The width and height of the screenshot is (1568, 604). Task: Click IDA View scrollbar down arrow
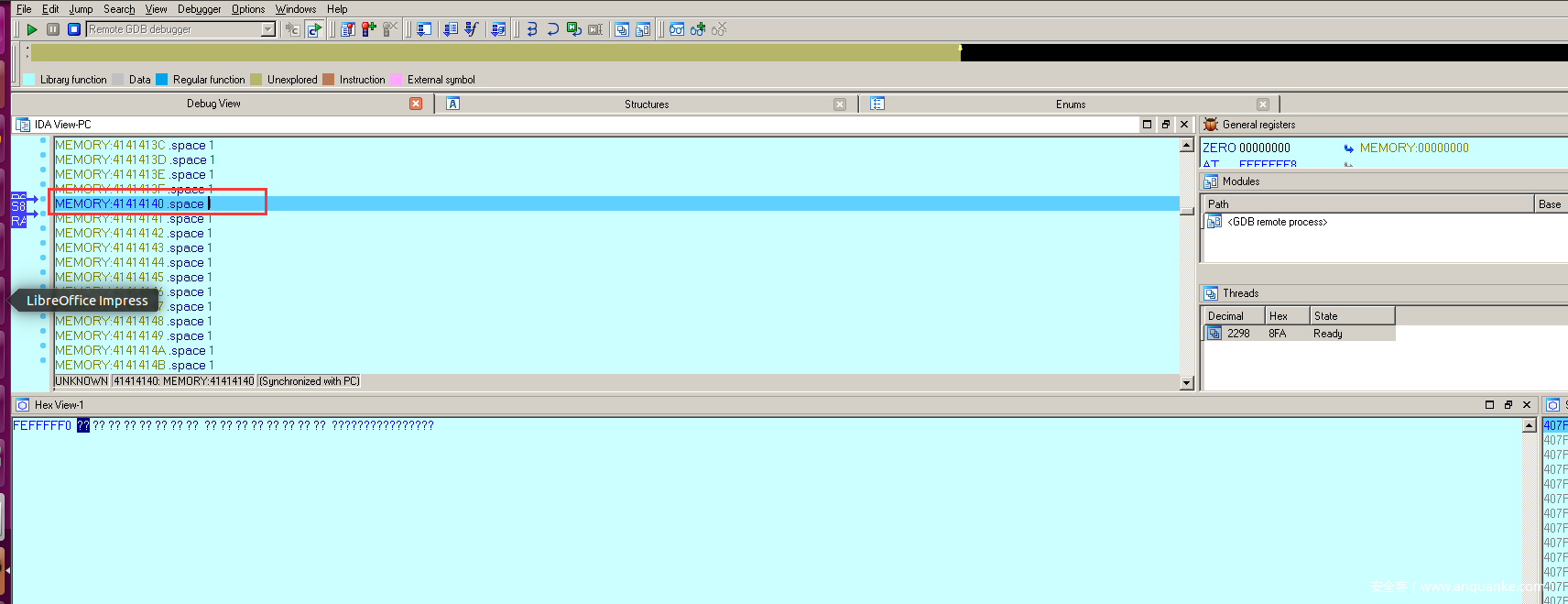coord(1187,383)
